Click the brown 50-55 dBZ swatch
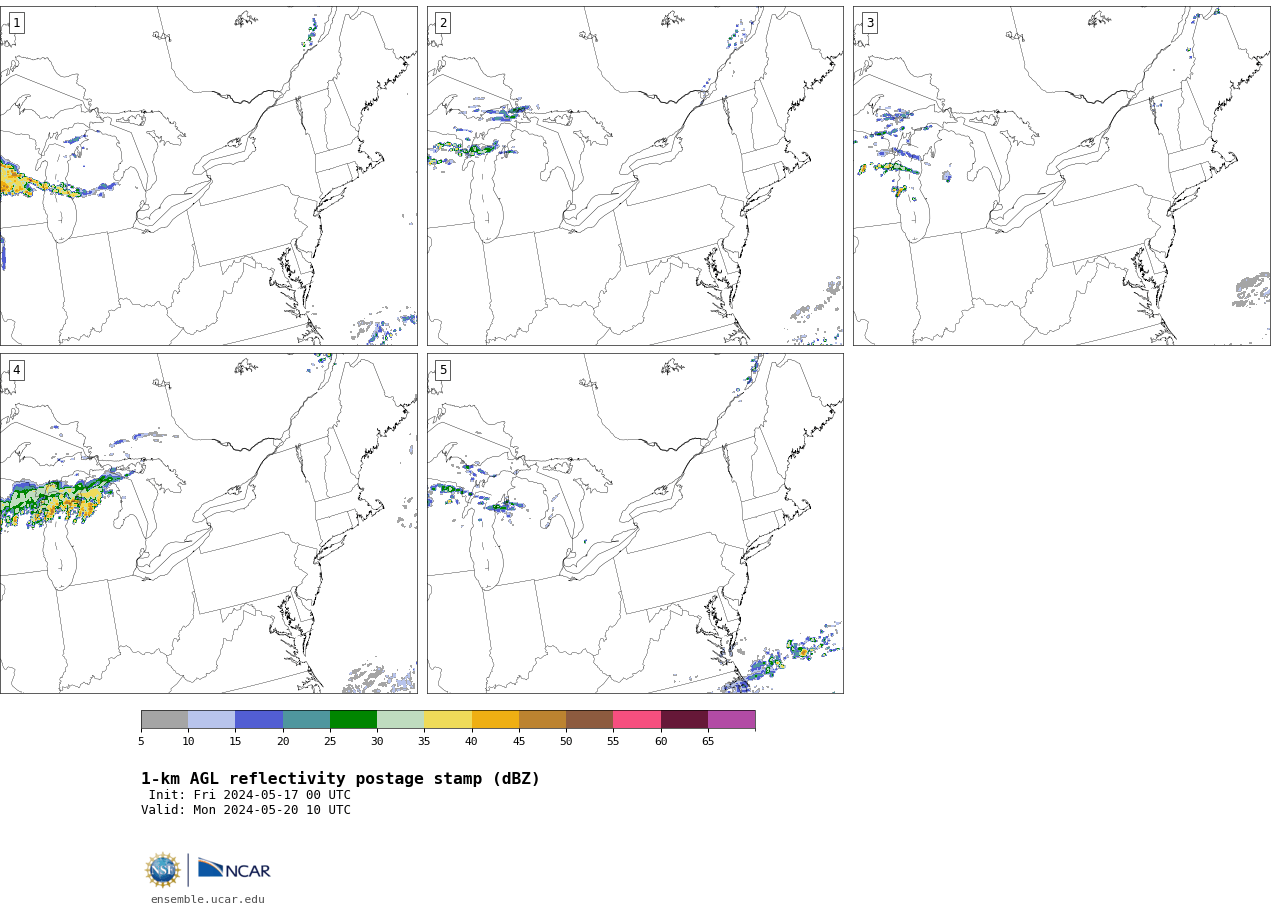Viewport: 1280px width, 910px height. click(x=590, y=720)
